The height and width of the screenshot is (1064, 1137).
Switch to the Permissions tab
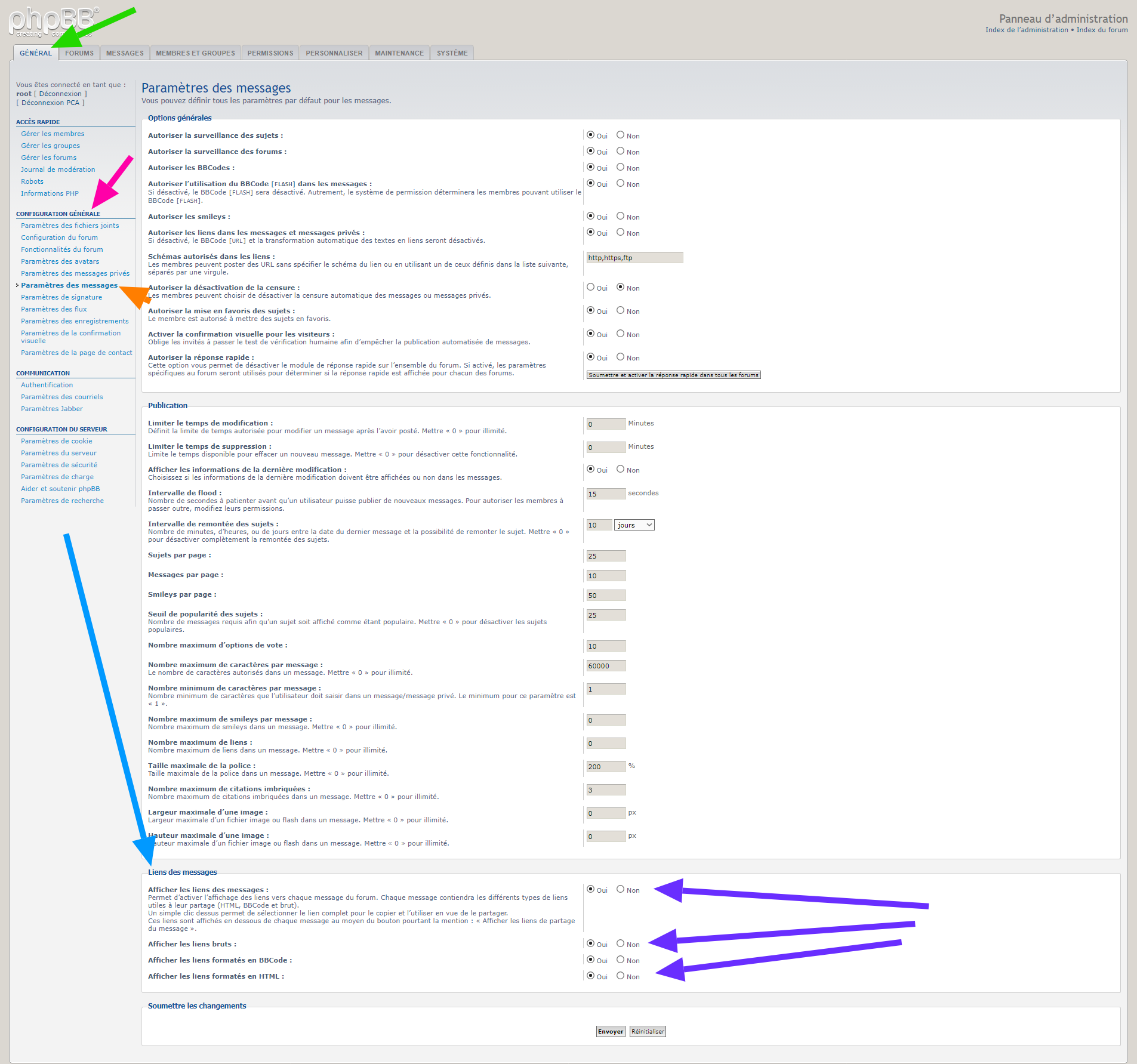click(270, 53)
